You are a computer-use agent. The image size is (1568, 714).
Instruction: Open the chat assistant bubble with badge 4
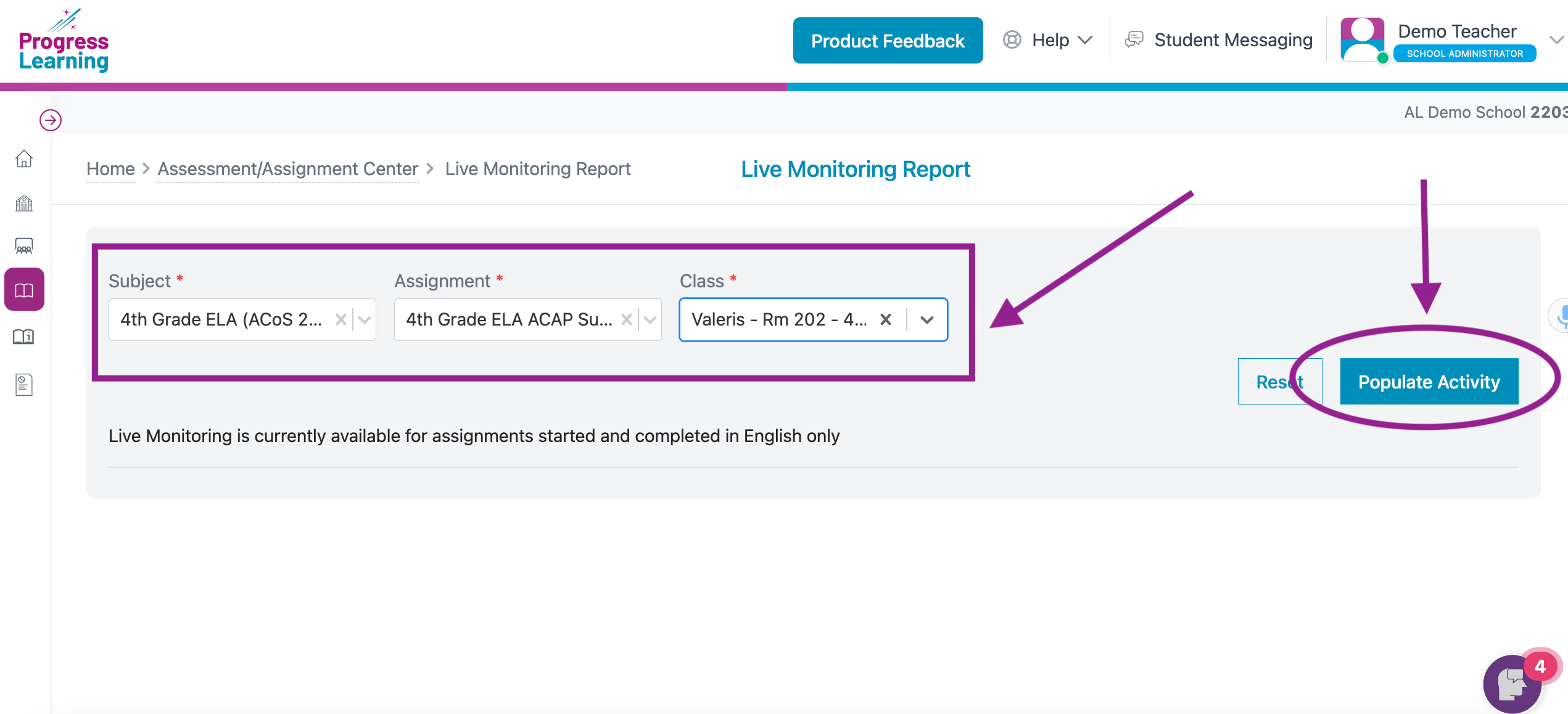click(x=1514, y=683)
